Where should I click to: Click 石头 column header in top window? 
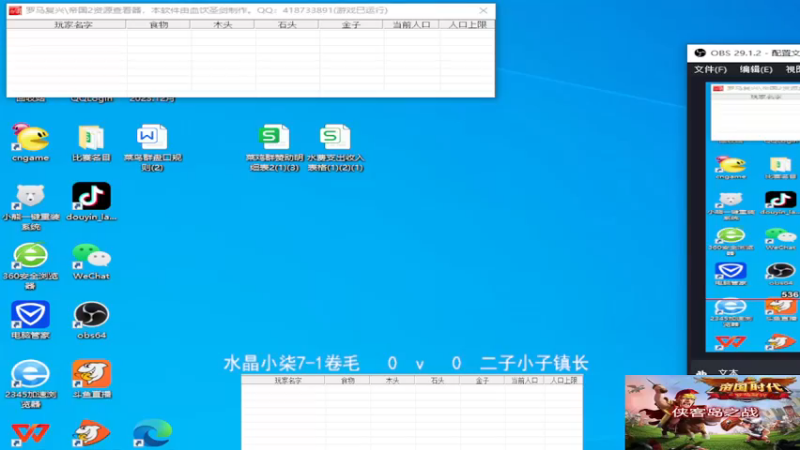click(x=287, y=24)
